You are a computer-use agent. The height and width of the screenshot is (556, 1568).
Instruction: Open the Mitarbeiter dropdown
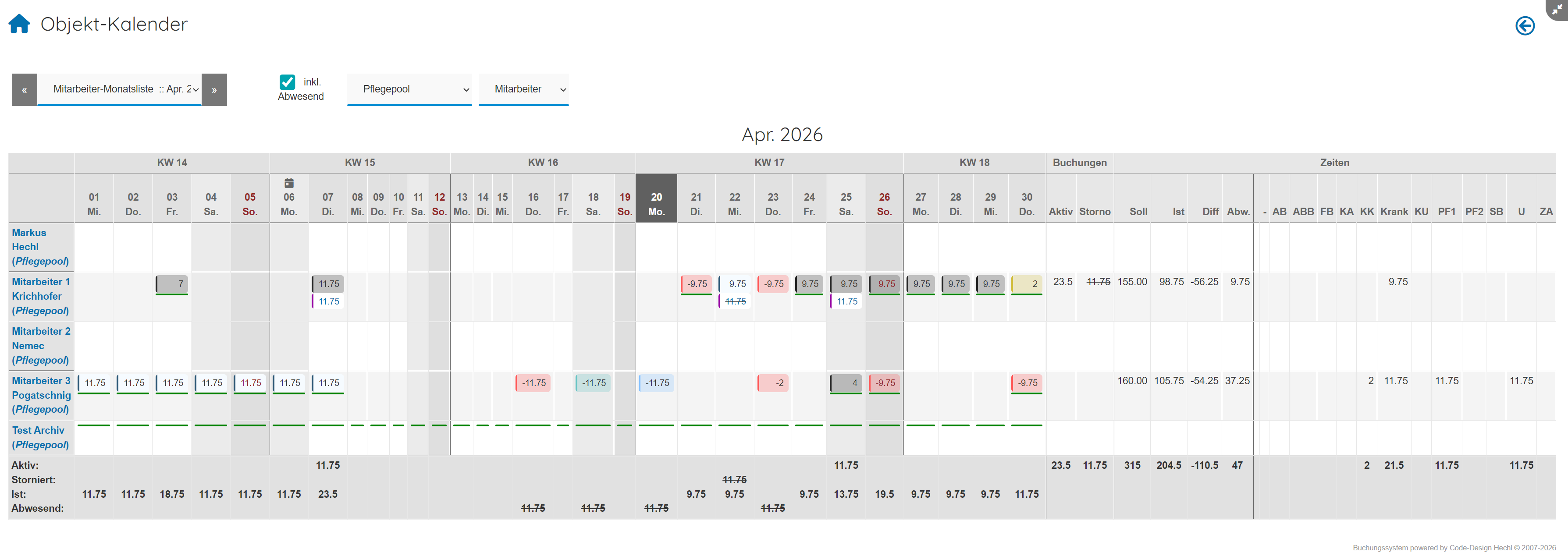[x=523, y=89]
